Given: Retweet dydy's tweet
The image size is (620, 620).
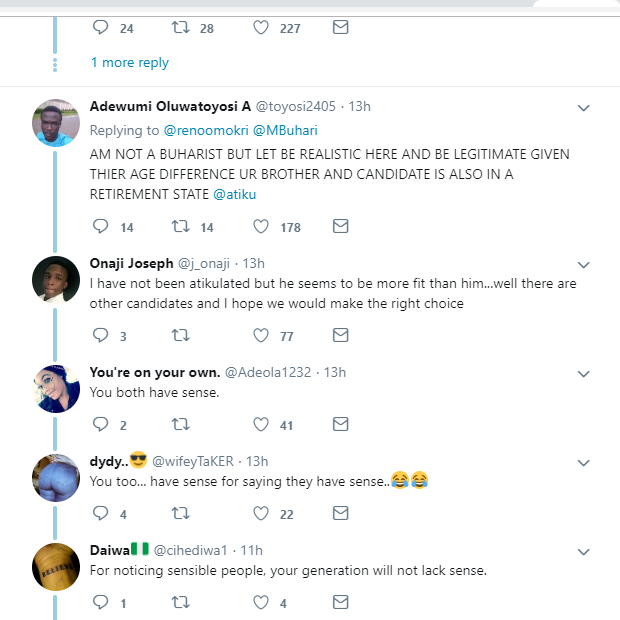Looking at the screenshot, I should [180, 513].
